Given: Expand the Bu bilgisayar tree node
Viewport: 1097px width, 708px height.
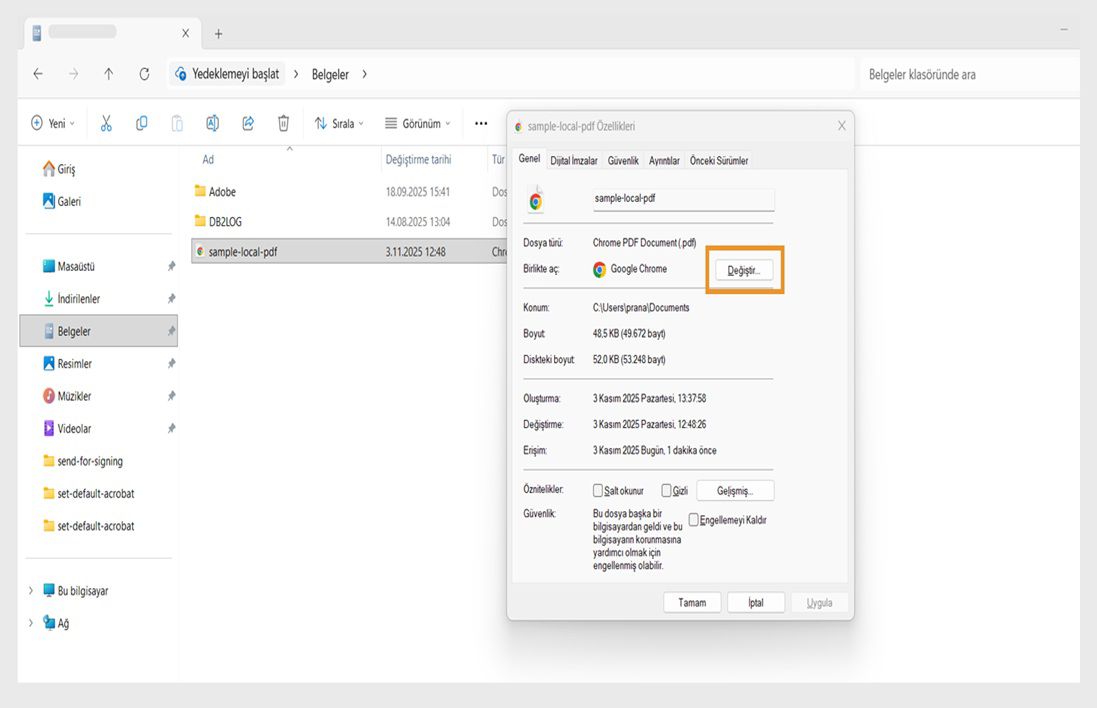Looking at the screenshot, I should (x=31, y=591).
